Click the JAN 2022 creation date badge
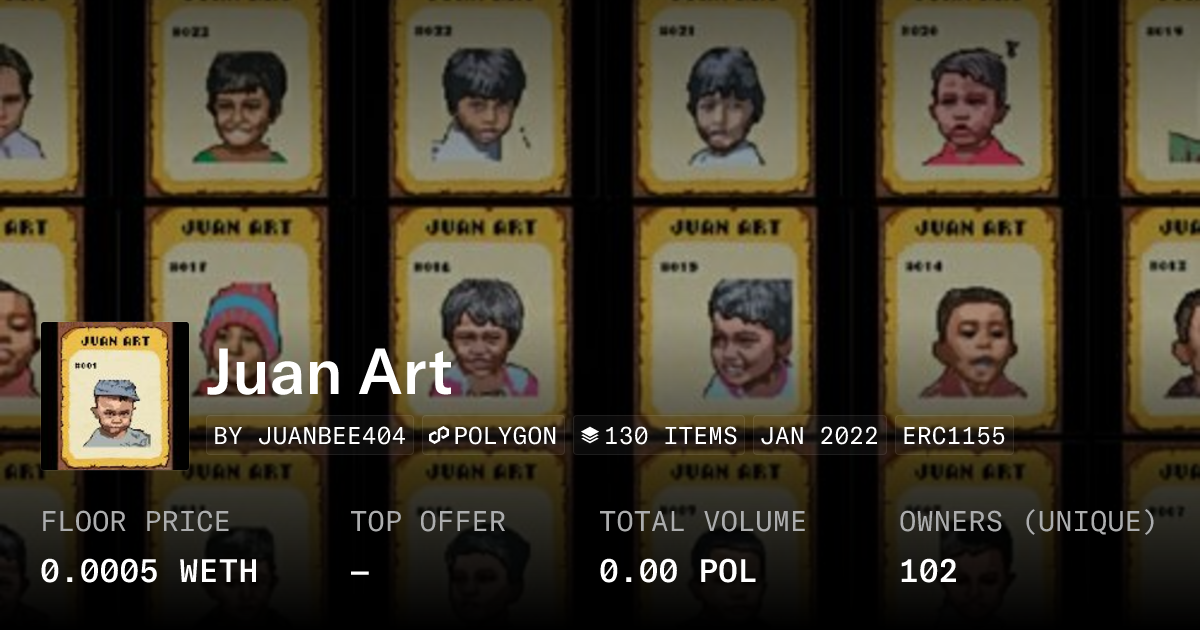 tap(819, 436)
